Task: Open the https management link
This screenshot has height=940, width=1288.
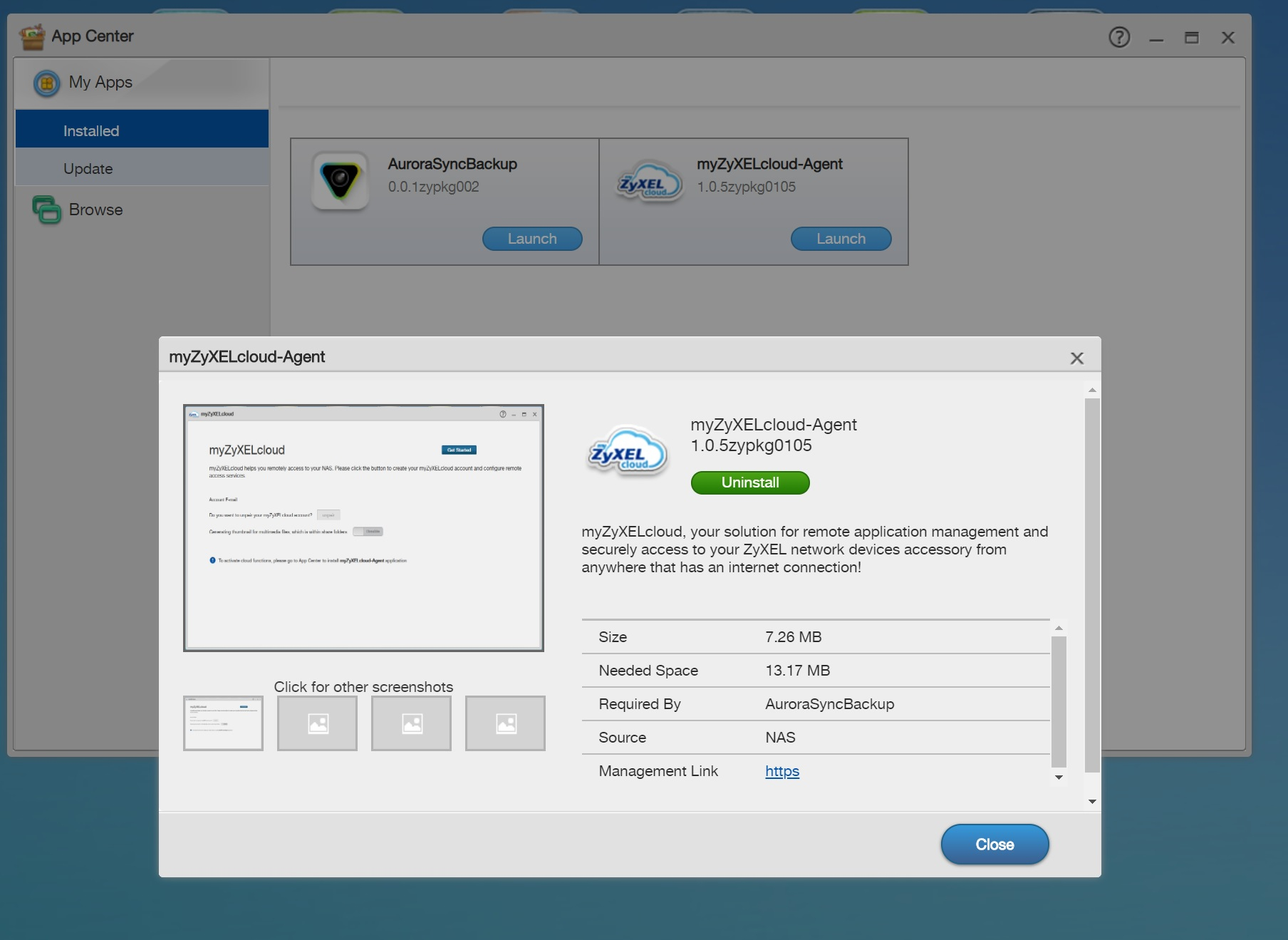Action: click(x=782, y=771)
